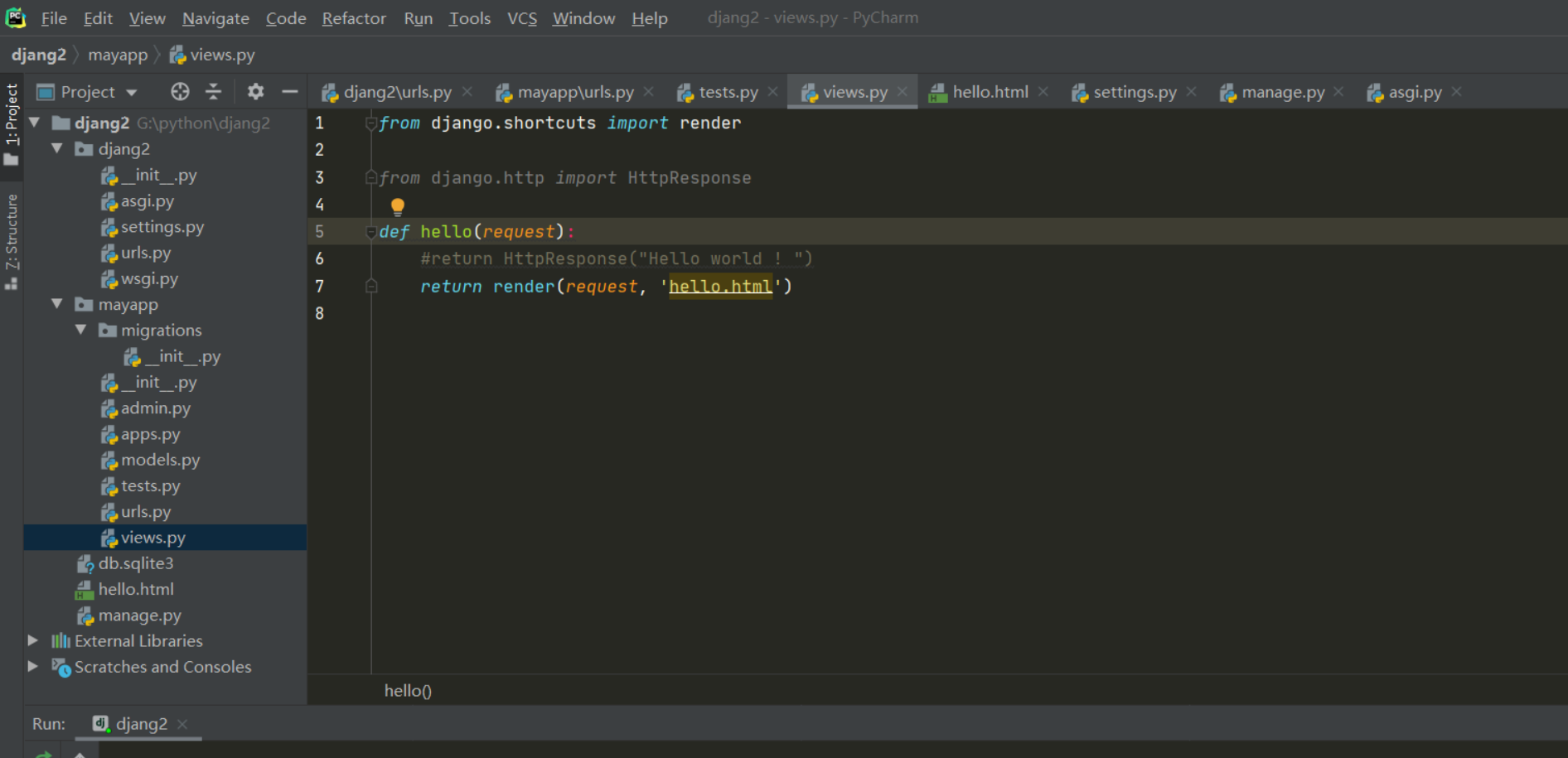Viewport: 1568px width, 758px height.
Task: Click the yellow lightbulb intention icon
Action: point(398,206)
